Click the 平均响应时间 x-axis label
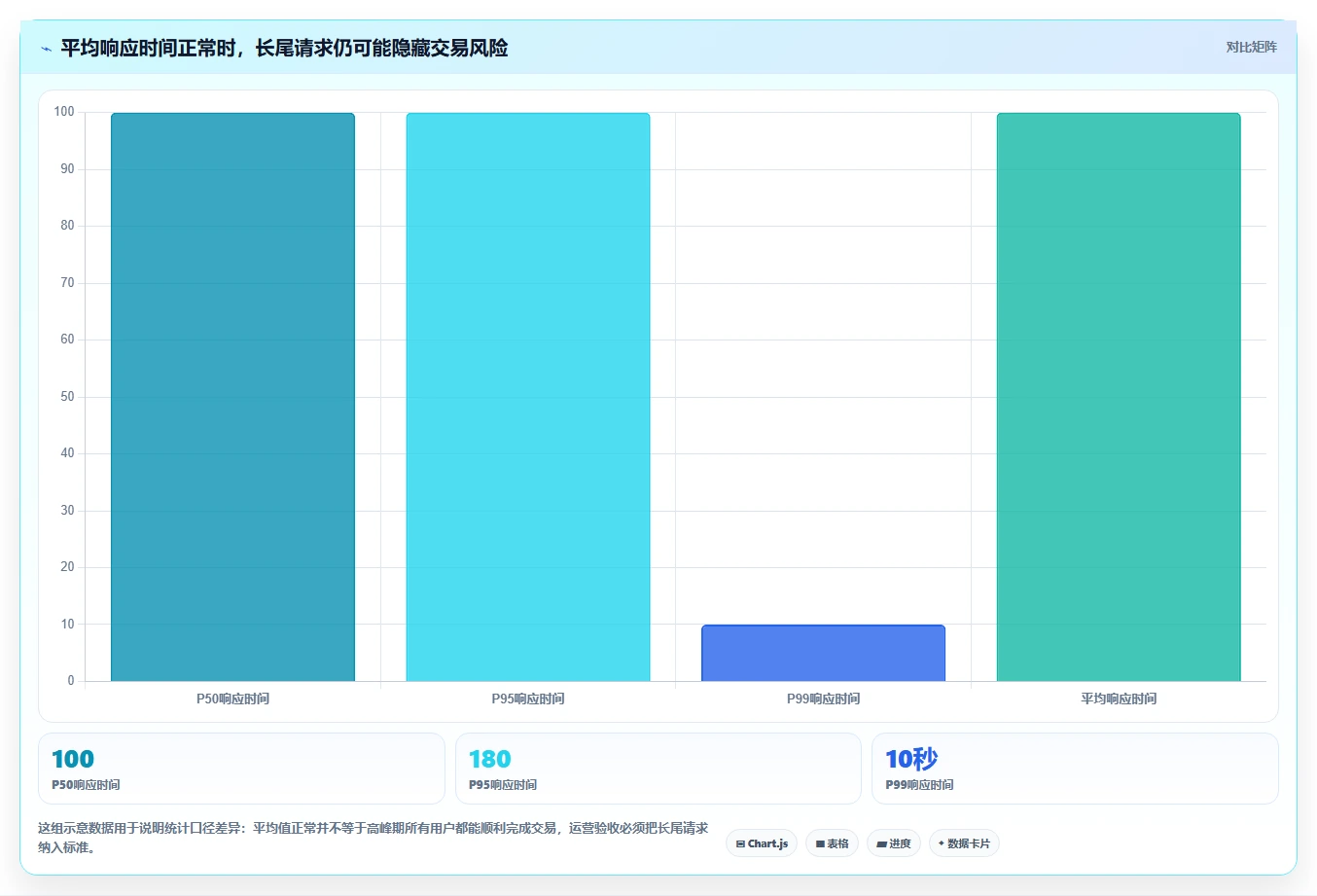Viewport: 1317px width, 896px height. (1119, 699)
